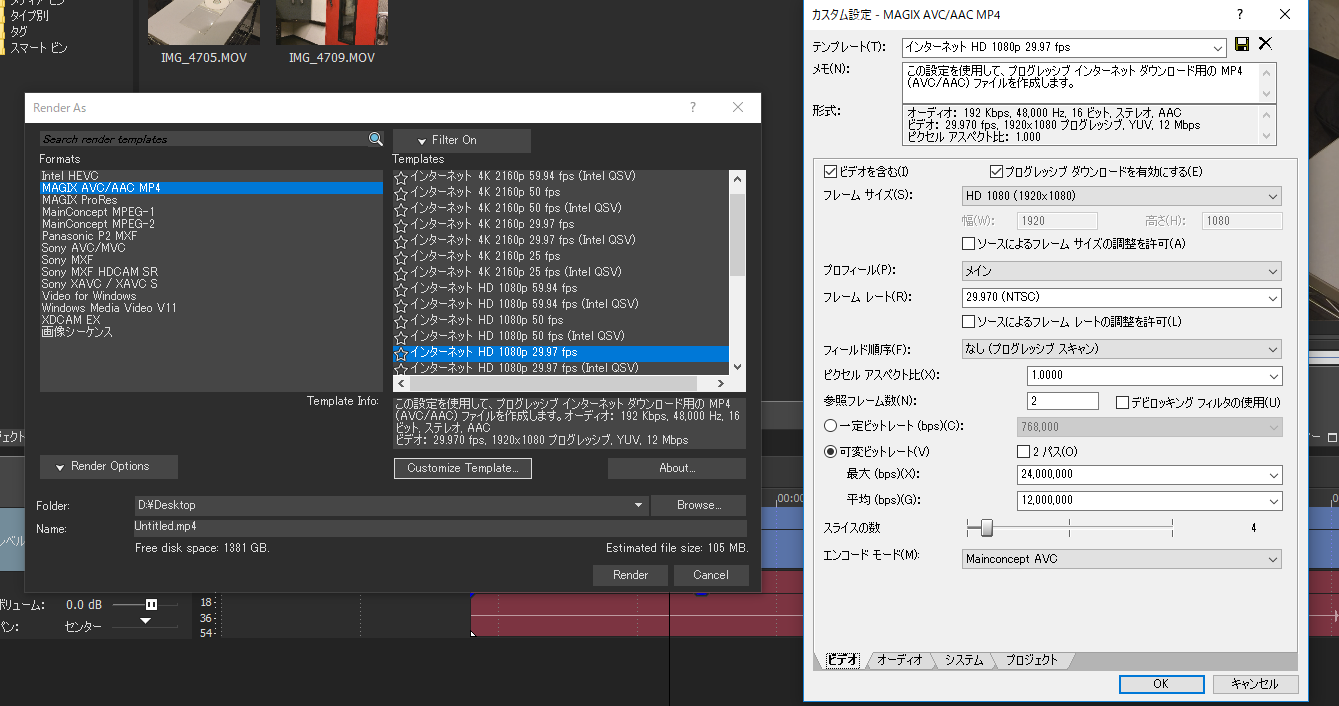Image resolution: width=1339 pixels, height=706 pixels.
Task: Click the question mark icon in カスタム設定 dialog
Action: pos(1239,14)
